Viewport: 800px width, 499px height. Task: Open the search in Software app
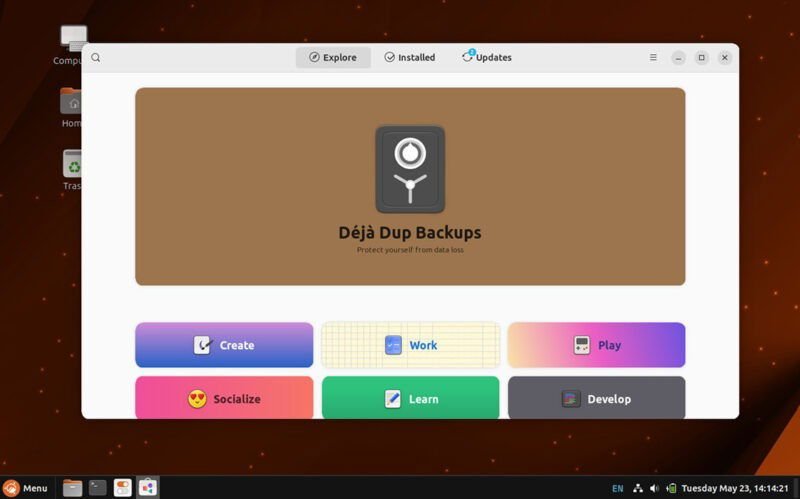click(x=96, y=58)
